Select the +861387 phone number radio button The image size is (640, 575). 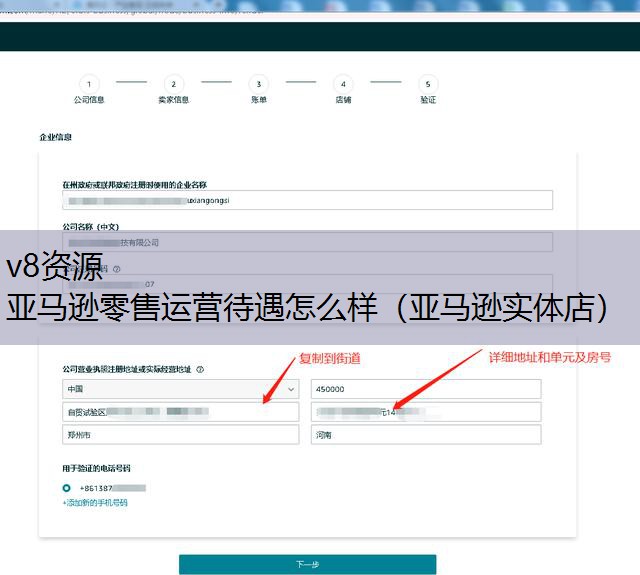[67, 488]
